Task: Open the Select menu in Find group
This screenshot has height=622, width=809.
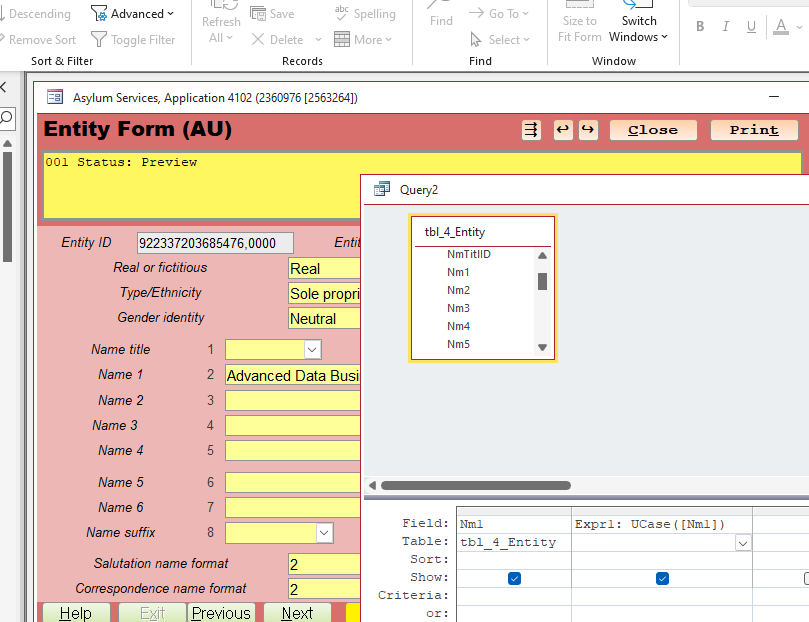Action: tap(499, 40)
